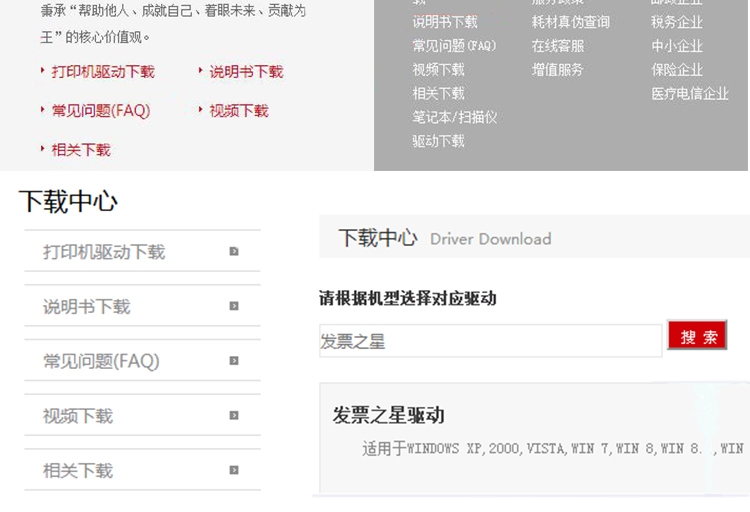Open 耗材真伪查询 in the gray footer
Viewport: 750px width, 512px height.
570,22
